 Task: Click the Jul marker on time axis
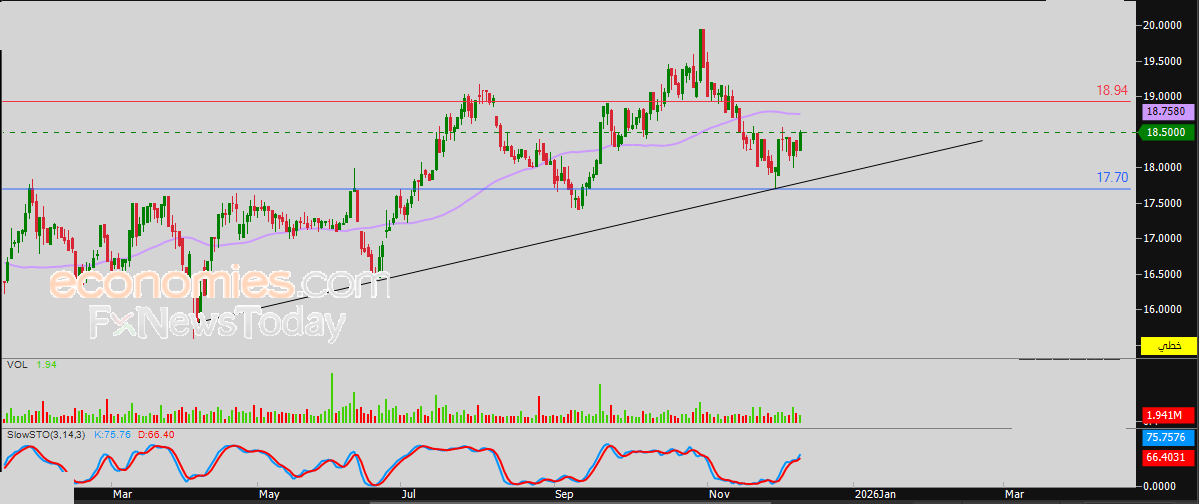coord(410,494)
